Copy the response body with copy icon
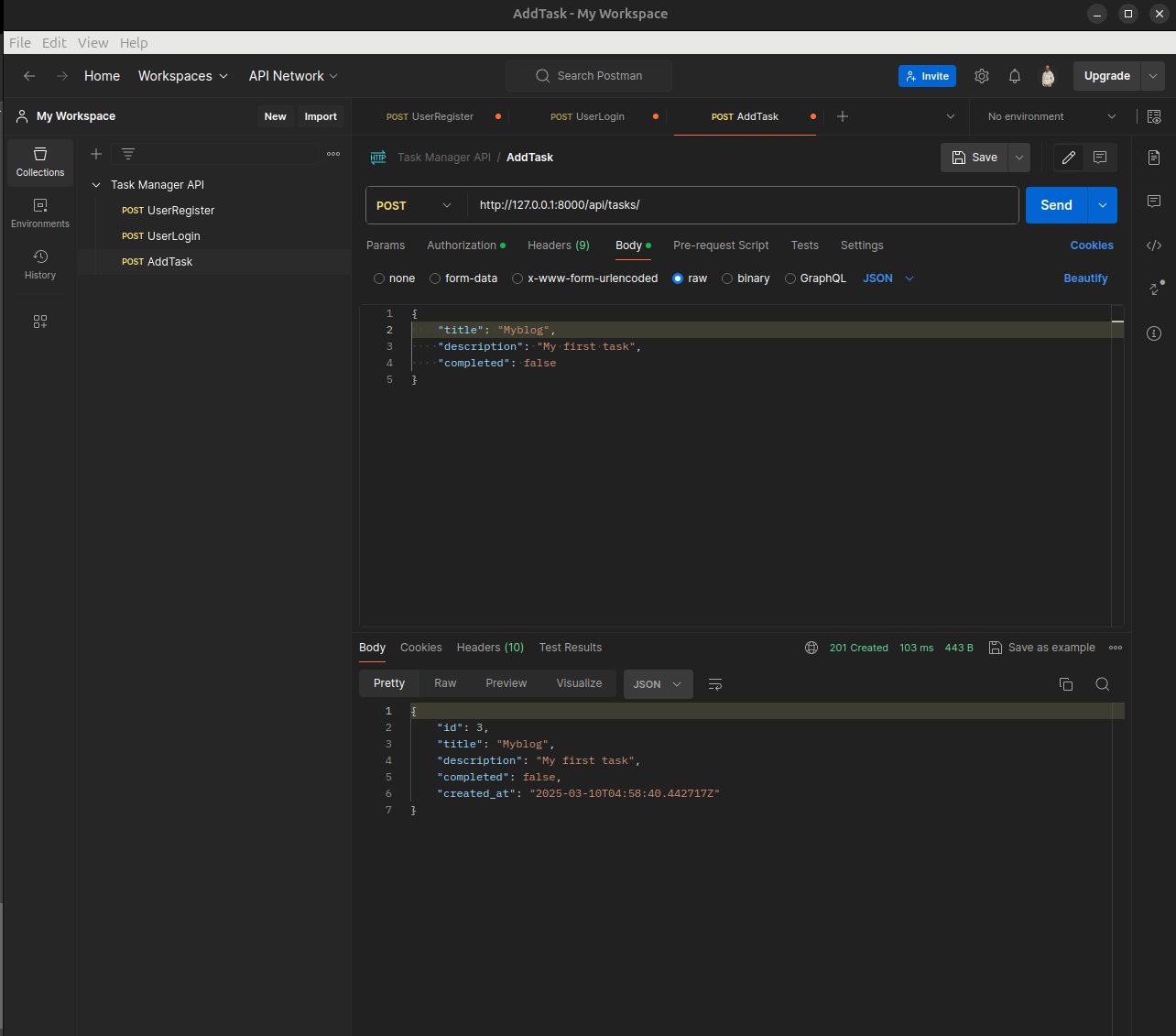 [1066, 684]
